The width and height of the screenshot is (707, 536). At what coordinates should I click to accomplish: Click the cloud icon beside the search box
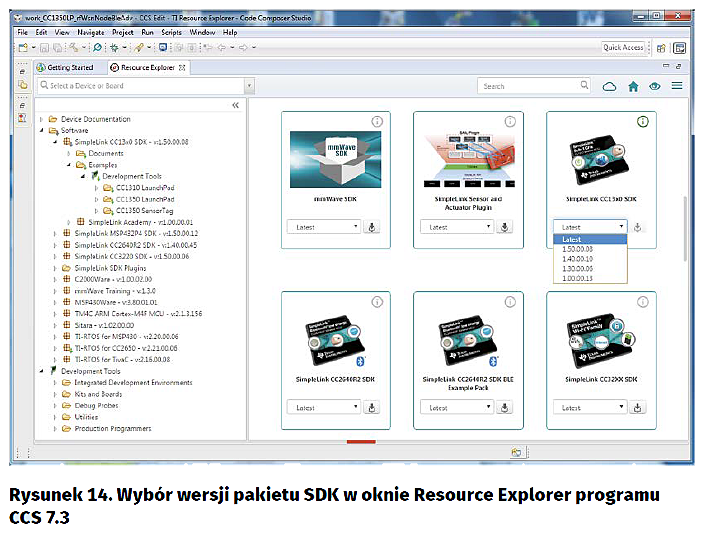608,86
